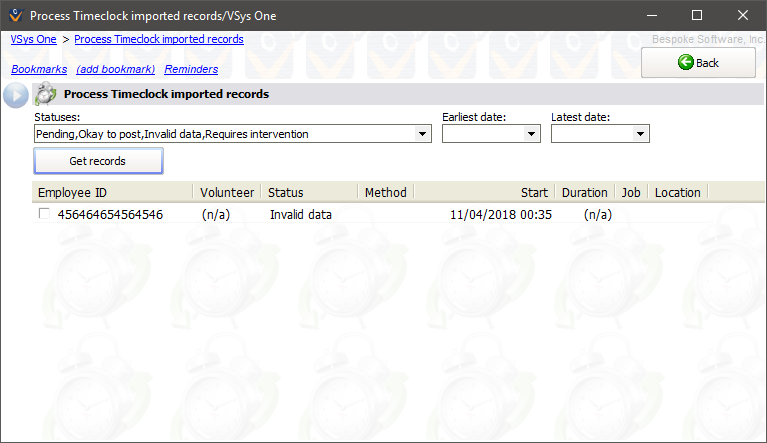Click the timeclock gear icon beside title

click(44, 95)
